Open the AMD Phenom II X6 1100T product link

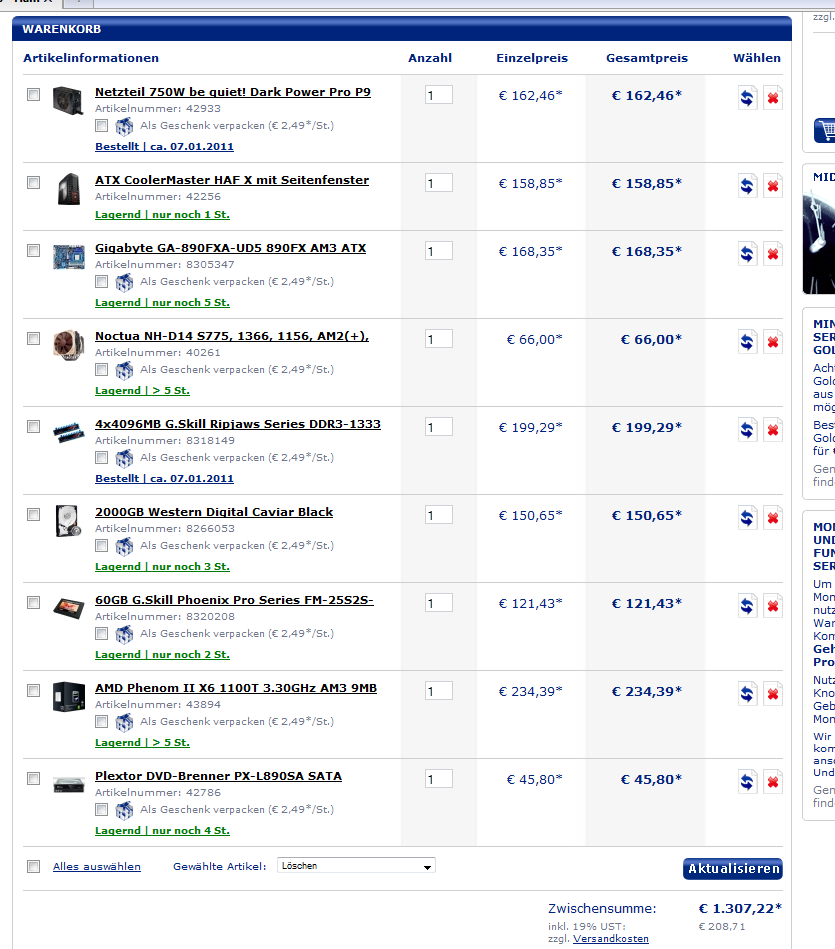236,688
